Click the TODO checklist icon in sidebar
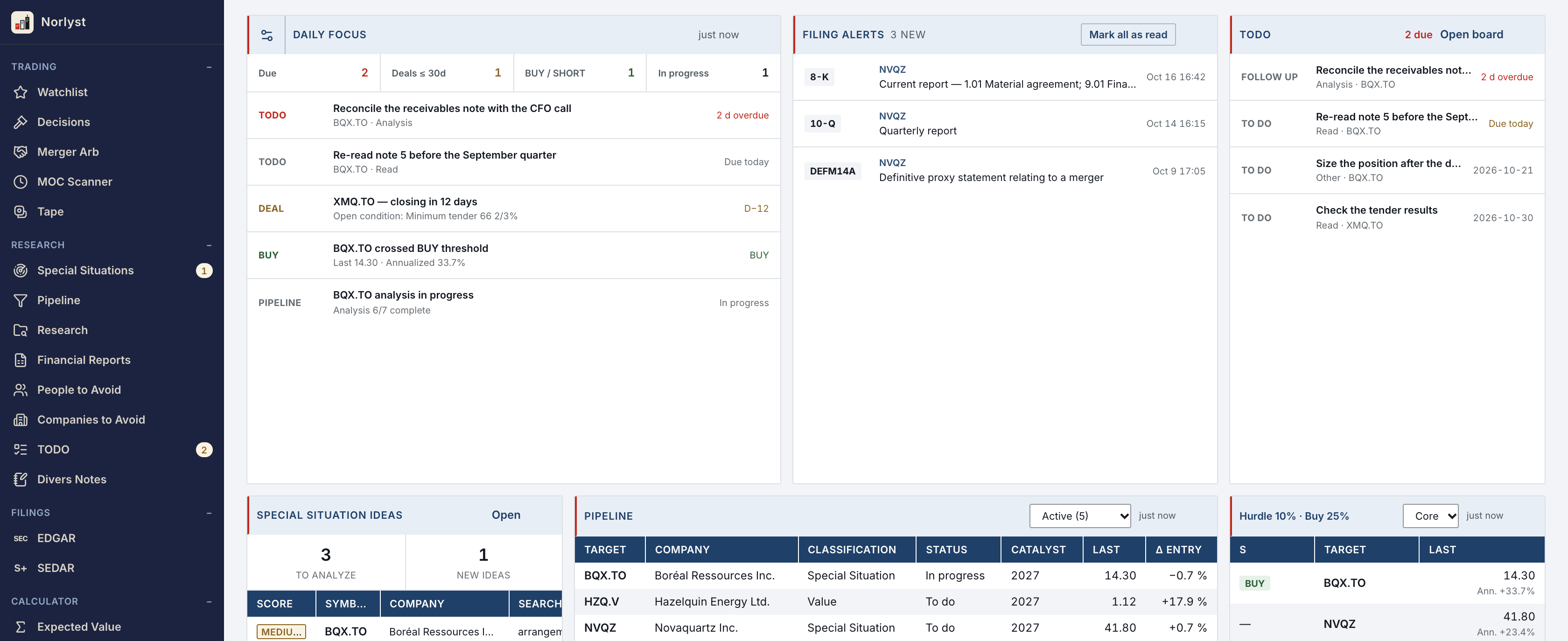This screenshot has width=1568, height=641. [21, 450]
